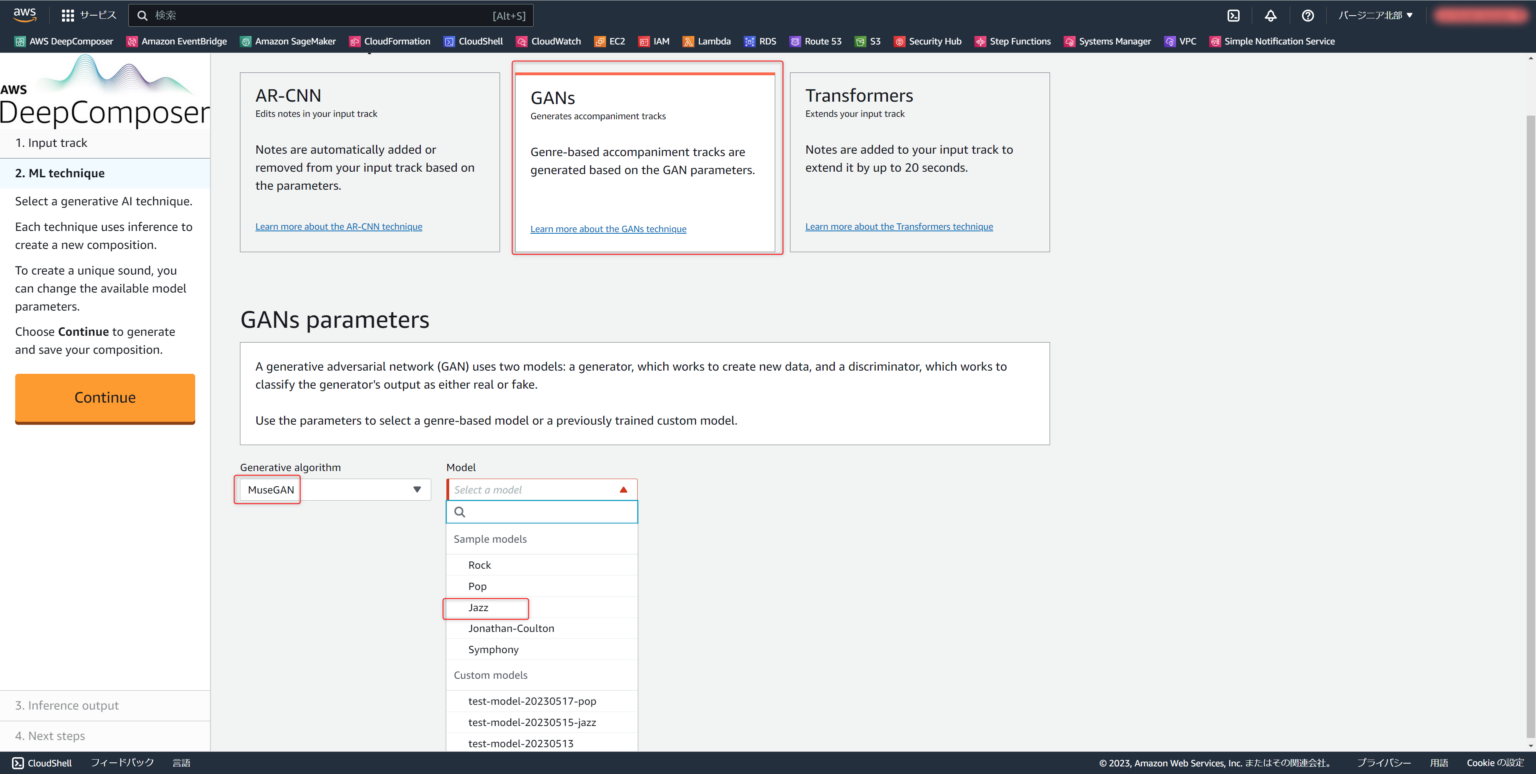Image resolution: width=1536 pixels, height=774 pixels.
Task: Click the model search field
Action: pyautogui.click(x=548, y=512)
